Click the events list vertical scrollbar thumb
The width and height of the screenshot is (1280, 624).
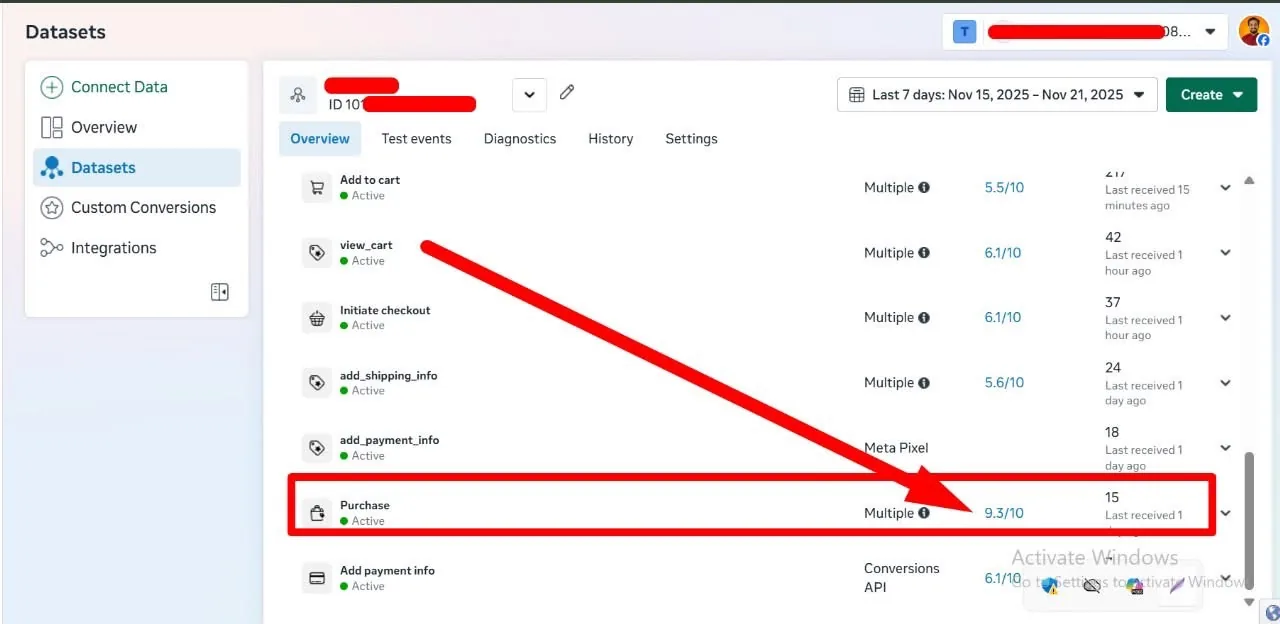(1248, 521)
